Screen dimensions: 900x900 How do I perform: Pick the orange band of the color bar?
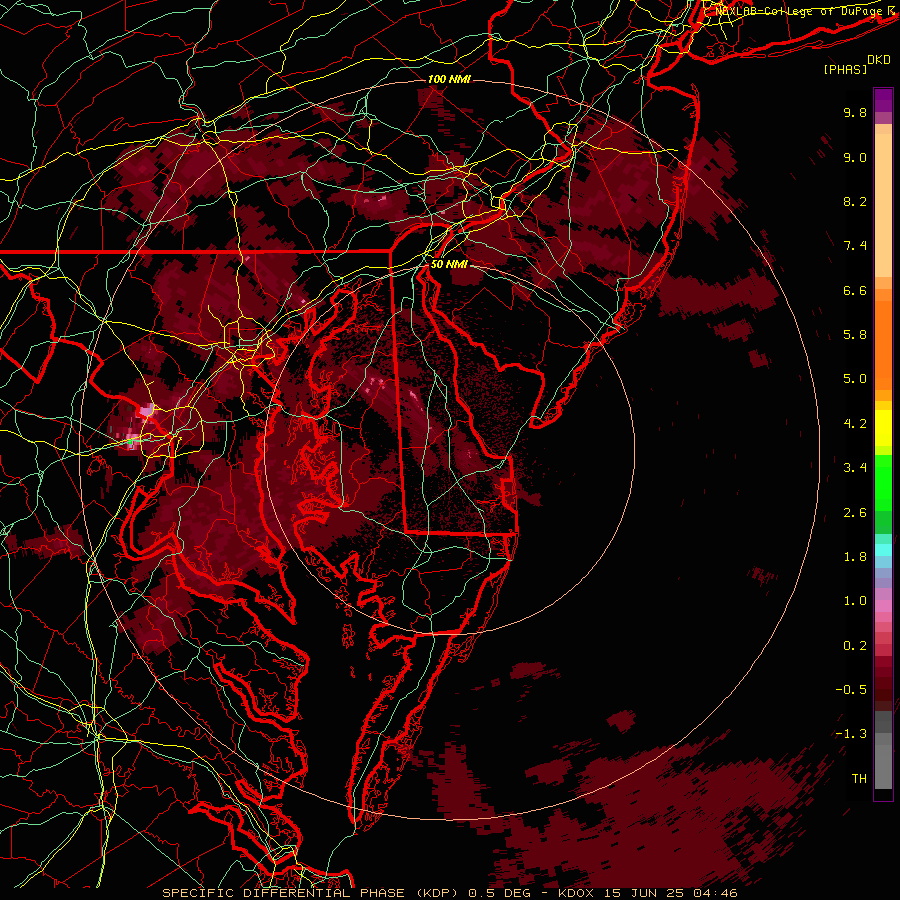pyautogui.click(x=883, y=344)
